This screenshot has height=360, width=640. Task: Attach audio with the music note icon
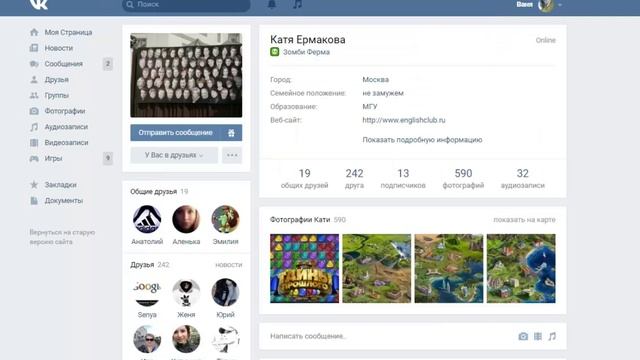click(552, 336)
